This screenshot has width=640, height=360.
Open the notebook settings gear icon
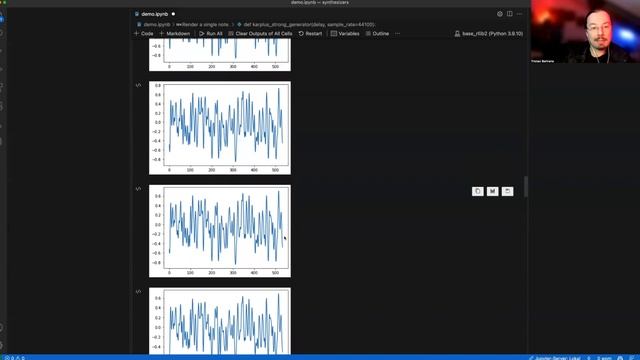pyautogui.click(x=500, y=14)
